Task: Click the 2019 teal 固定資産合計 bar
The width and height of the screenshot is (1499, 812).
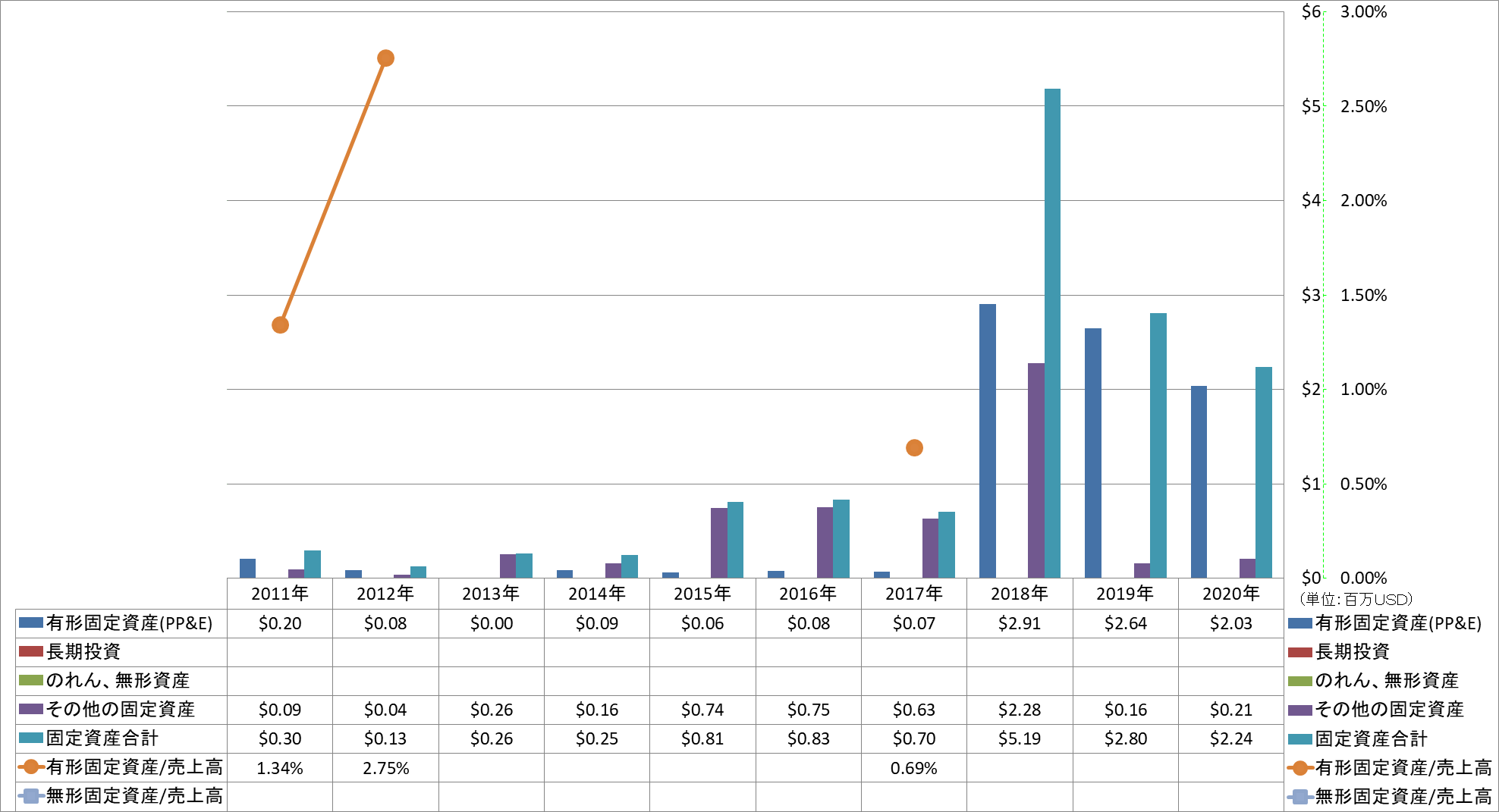Action: (x=1158, y=445)
